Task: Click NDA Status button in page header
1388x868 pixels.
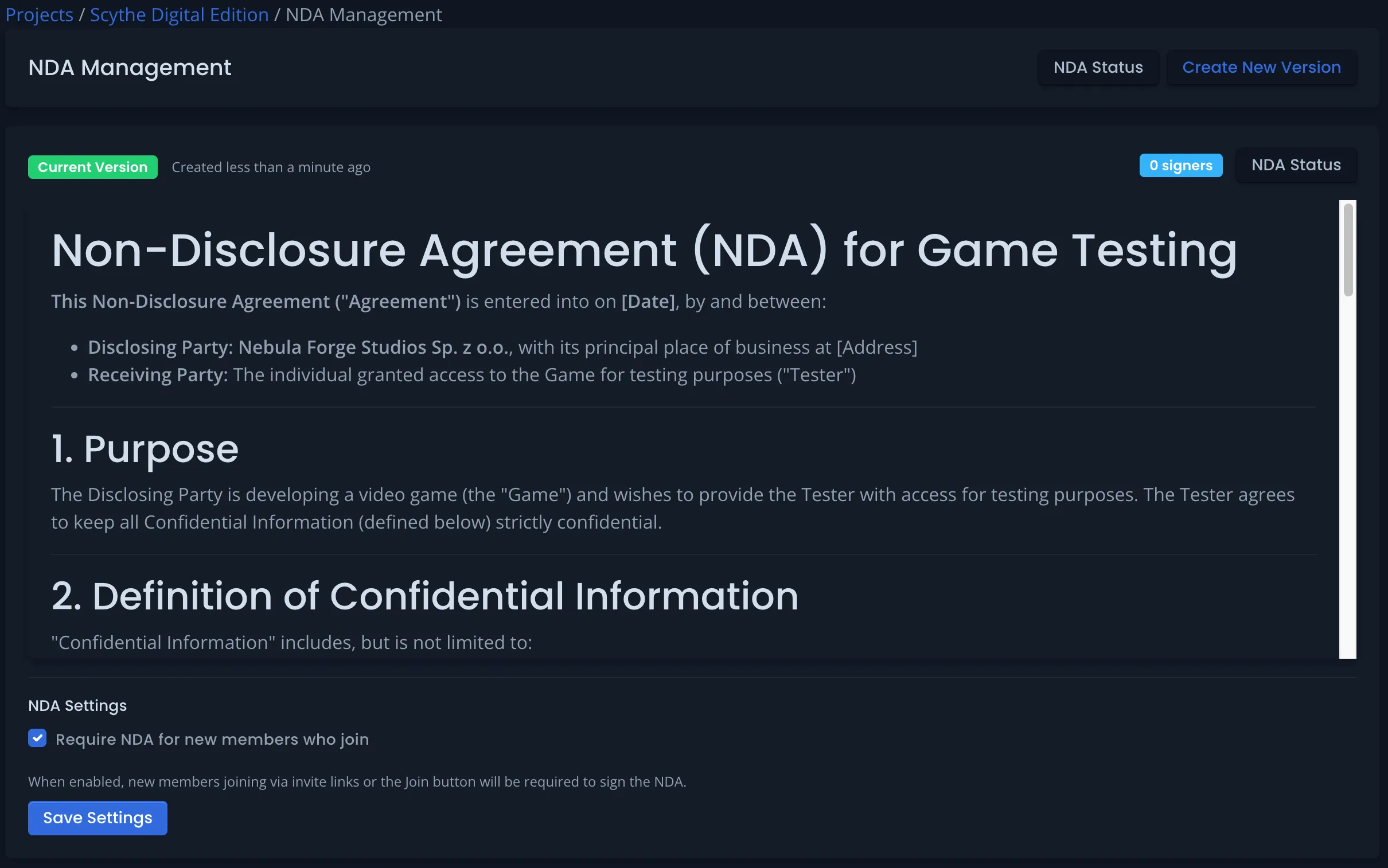Action: 1097,68
